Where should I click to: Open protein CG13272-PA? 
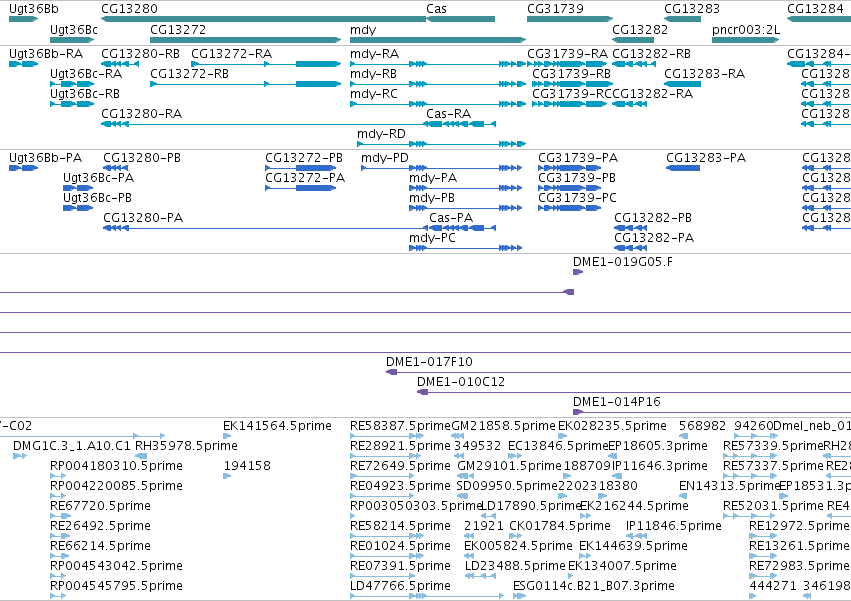tap(301, 188)
